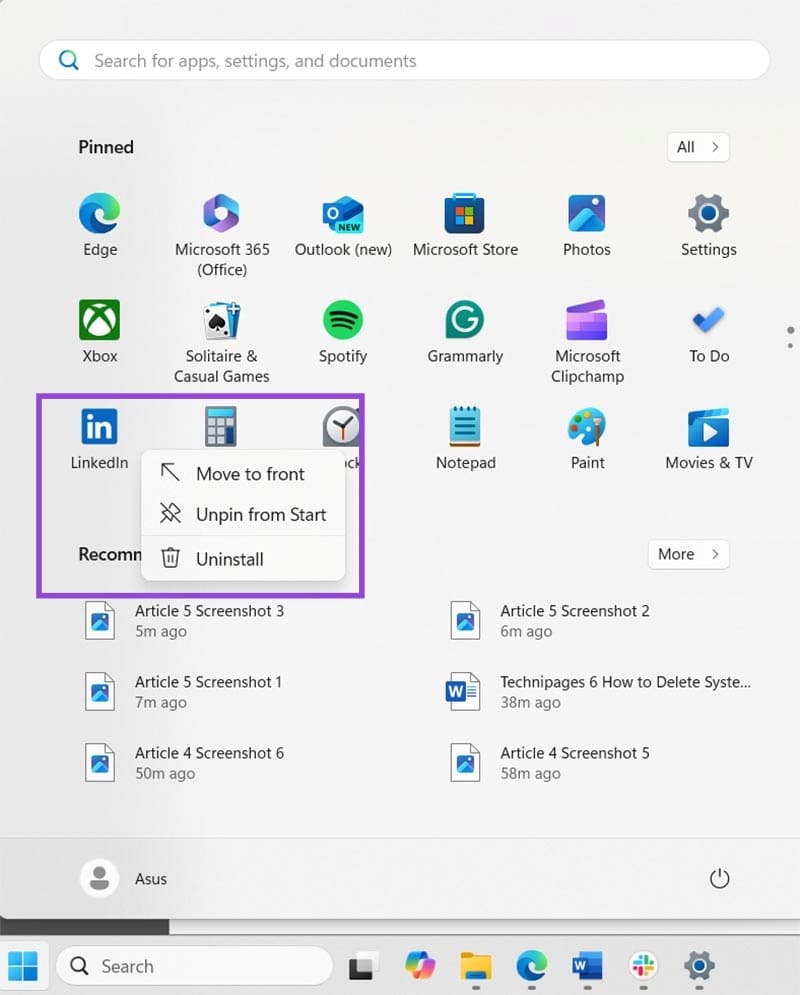This screenshot has height=995, width=800.
Task: Open Article 5 Screenshot 2 file
Action: 549,621
